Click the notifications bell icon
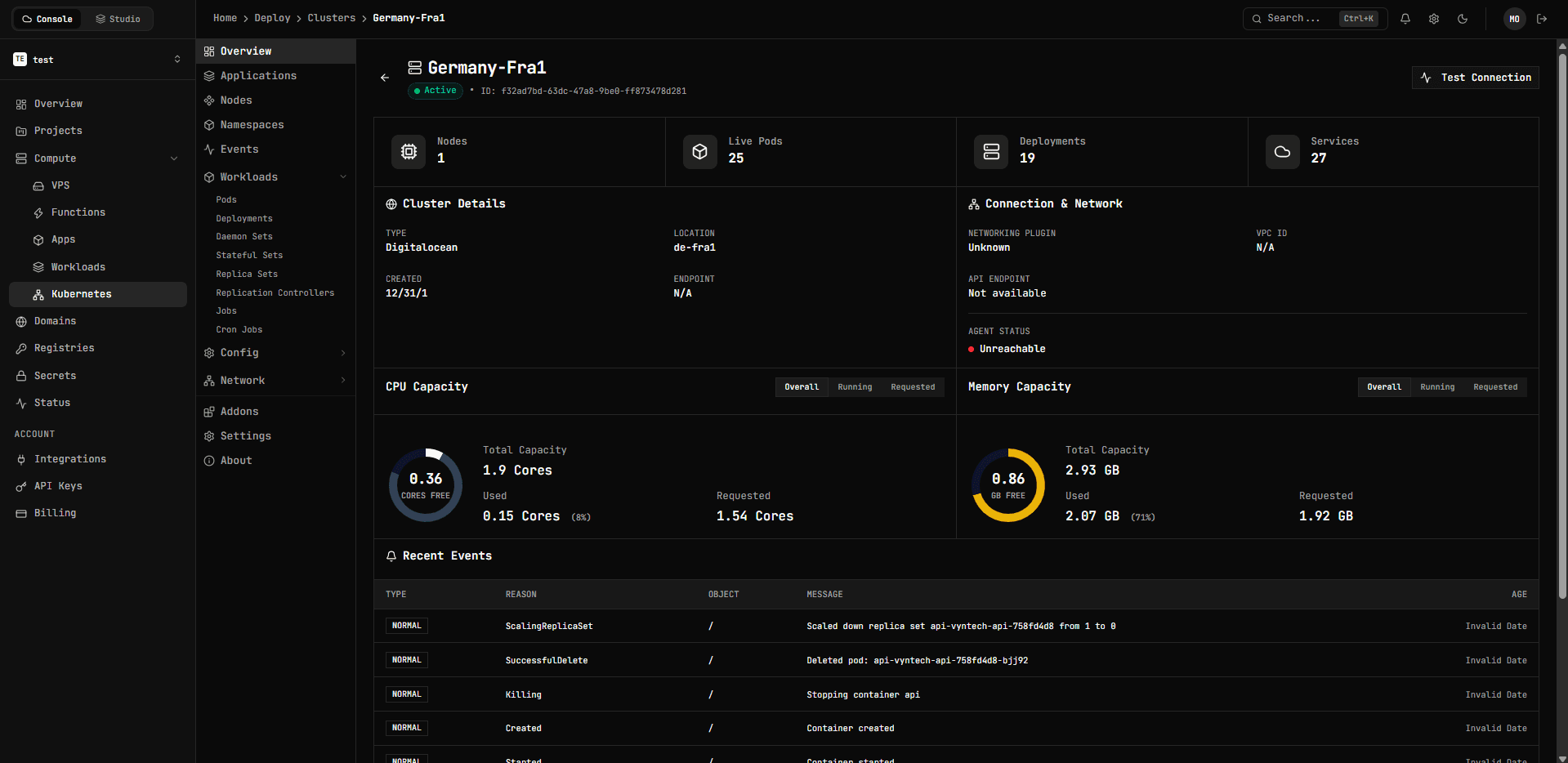This screenshot has width=1568, height=763. (1405, 19)
